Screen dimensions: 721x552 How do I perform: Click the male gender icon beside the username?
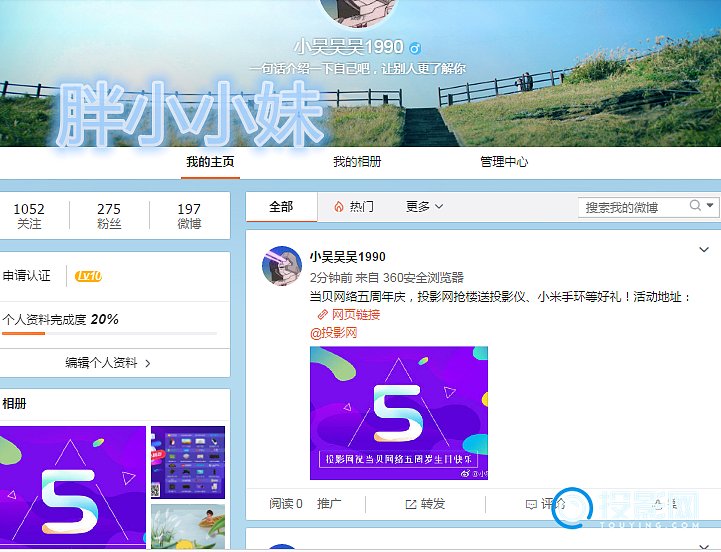coord(415,48)
